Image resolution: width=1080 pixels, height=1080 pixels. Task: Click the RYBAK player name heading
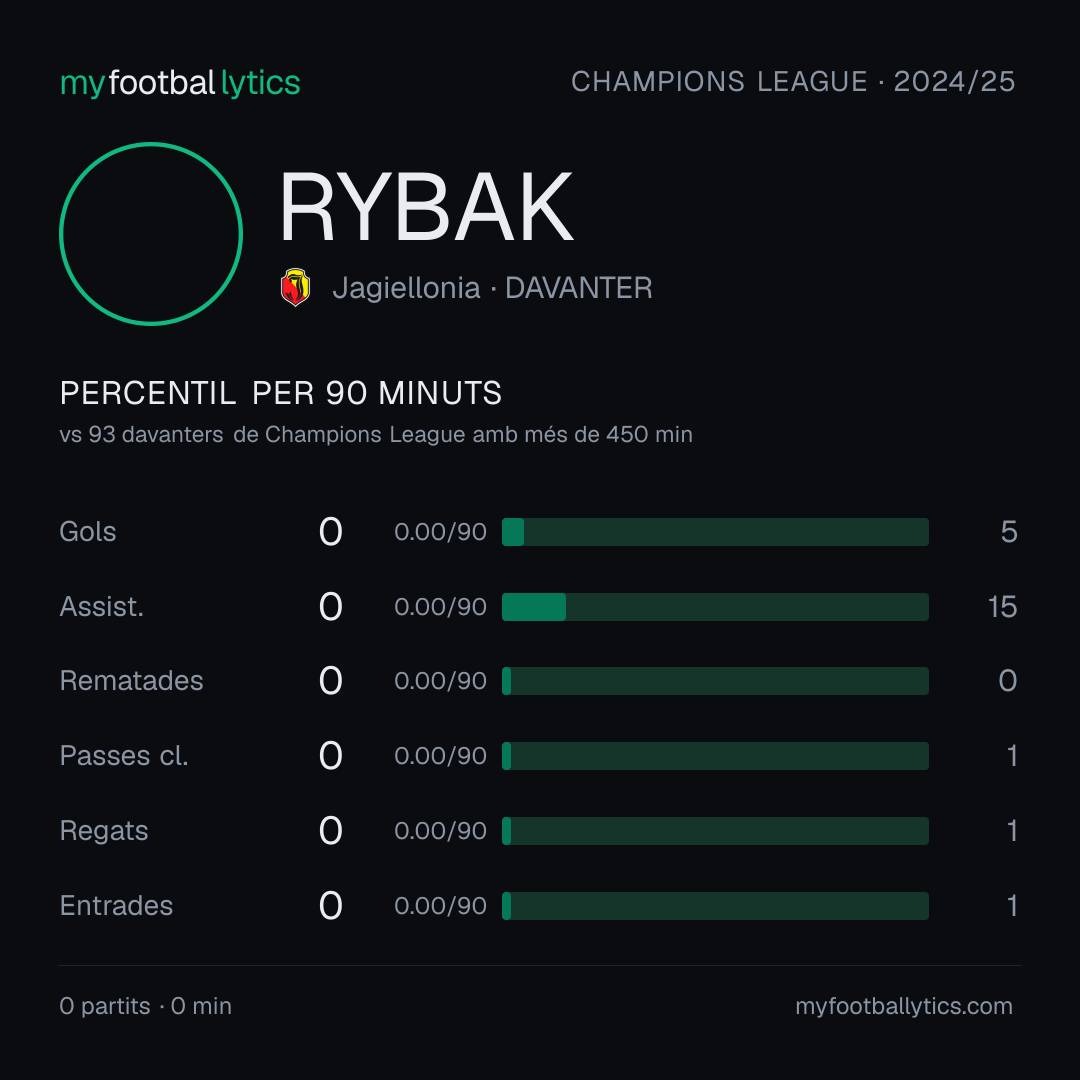pyautogui.click(x=426, y=208)
